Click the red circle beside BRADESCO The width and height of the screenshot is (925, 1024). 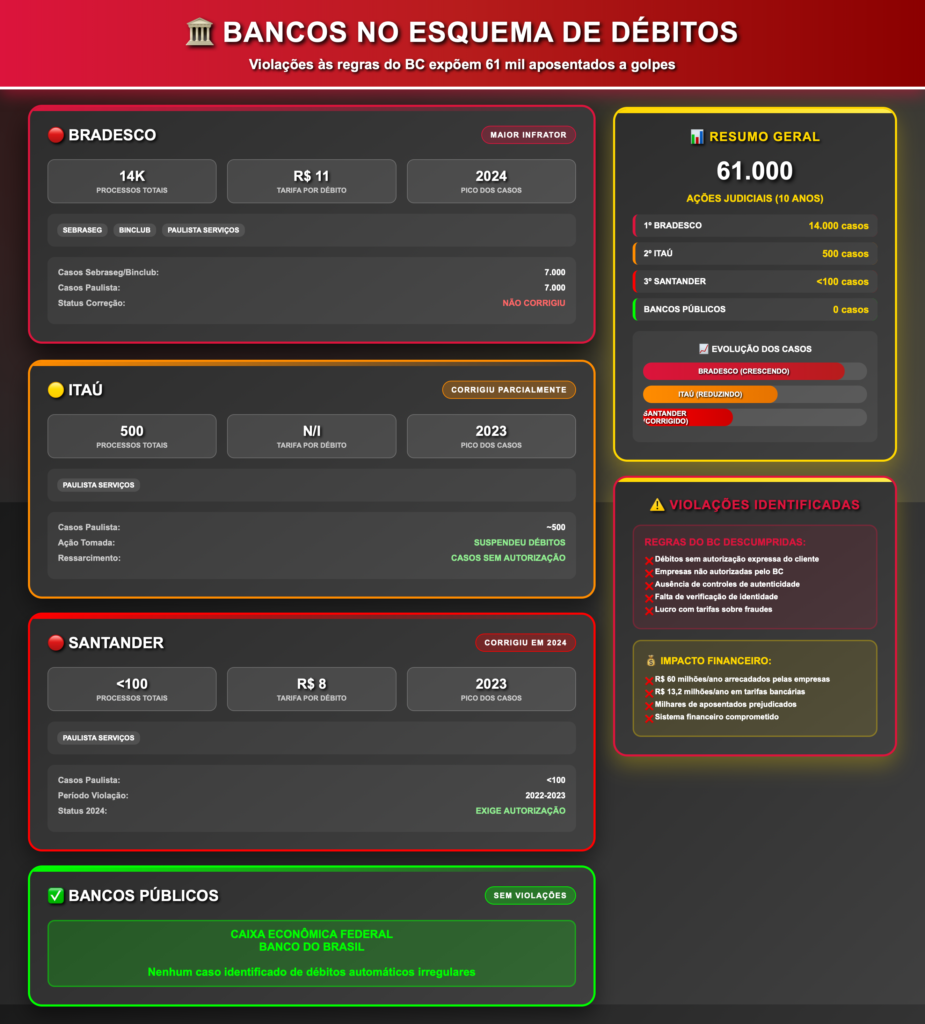[x=56, y=135]
